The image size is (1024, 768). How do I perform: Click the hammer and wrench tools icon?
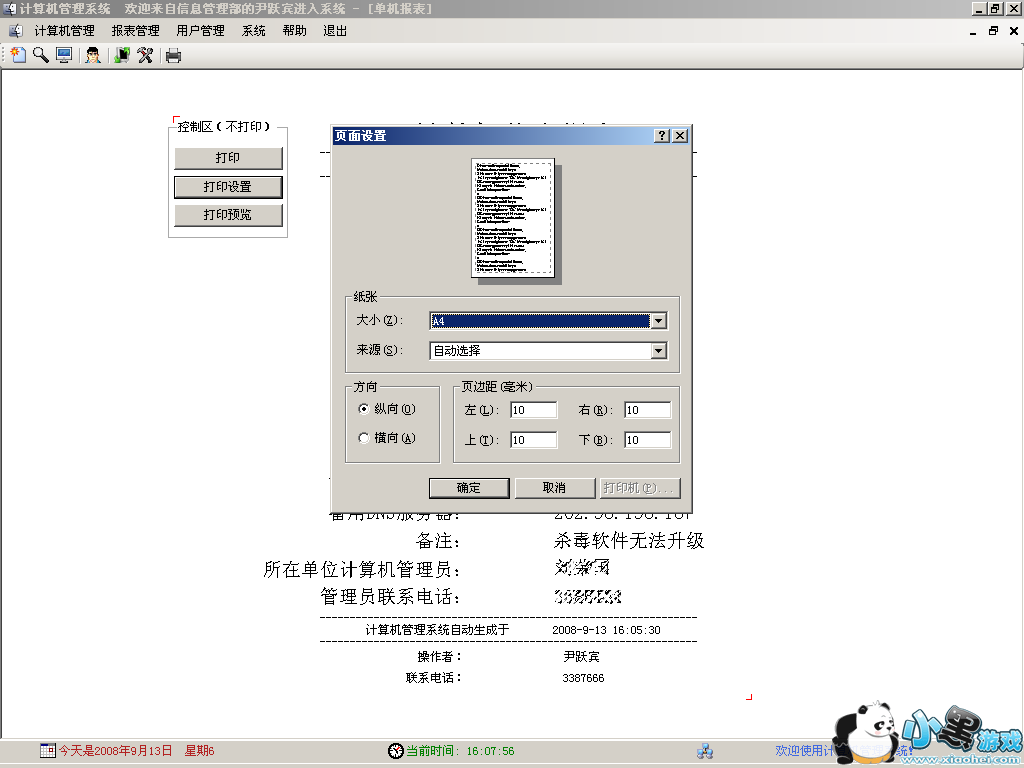pyautogui.click(x=145, y=56)
